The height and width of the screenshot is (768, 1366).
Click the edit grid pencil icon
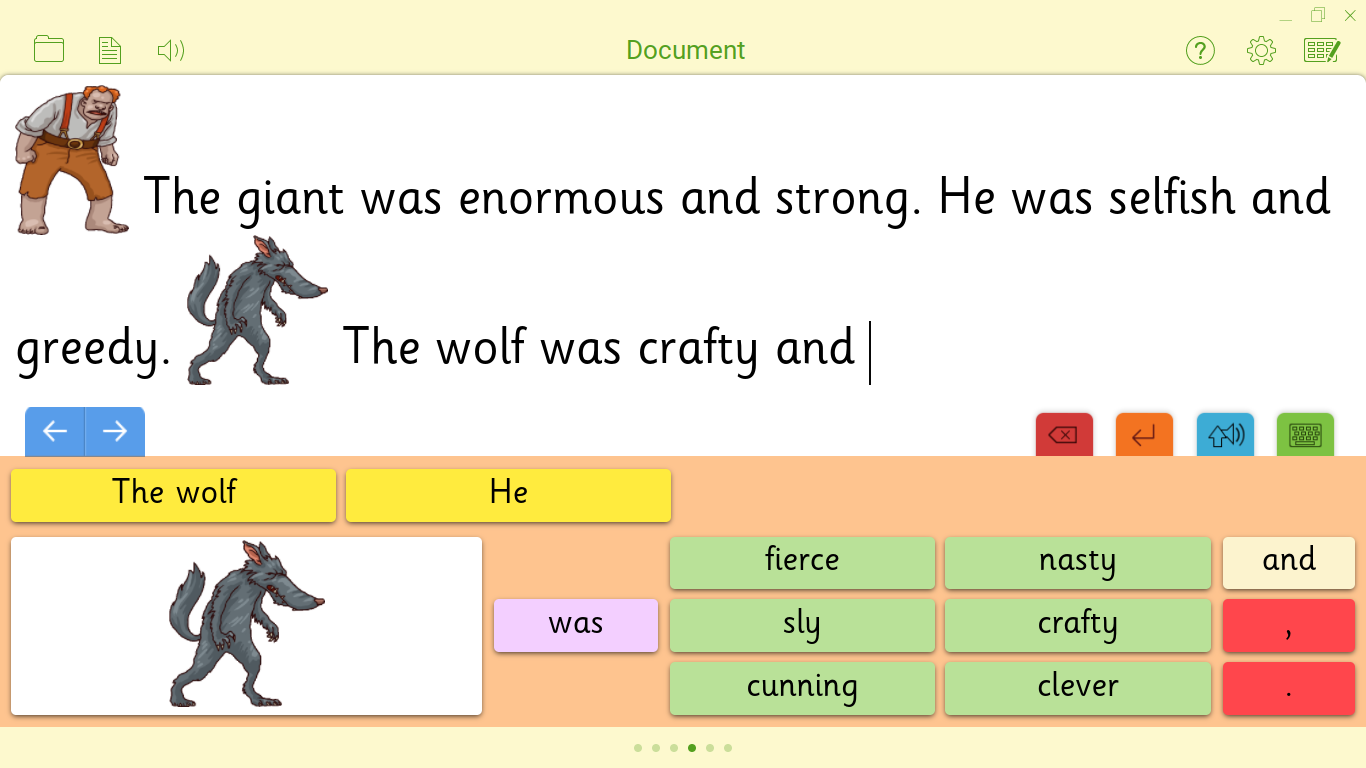click(1321, 50)
